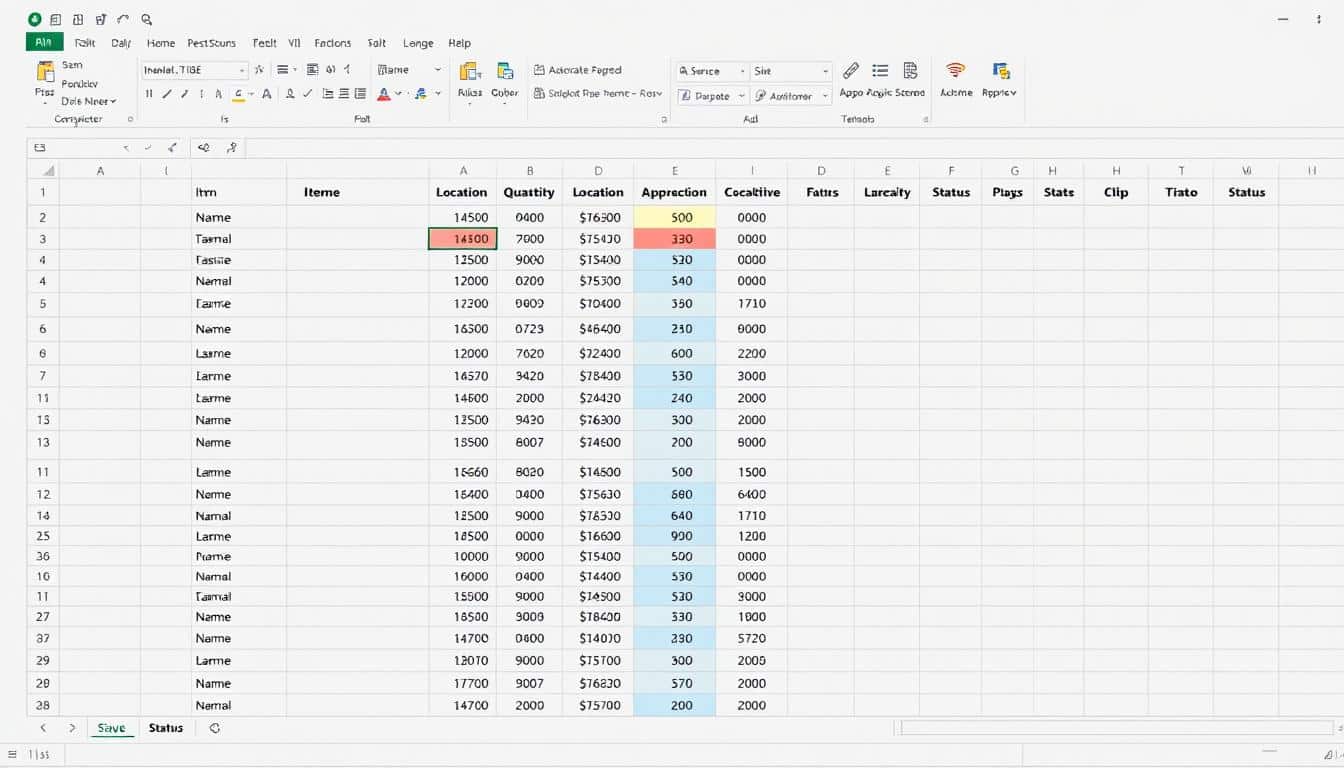Viewport: 1344px width, 768px height.
Task: Open the PestScuns ribbon tab
Action: [211, 43]
